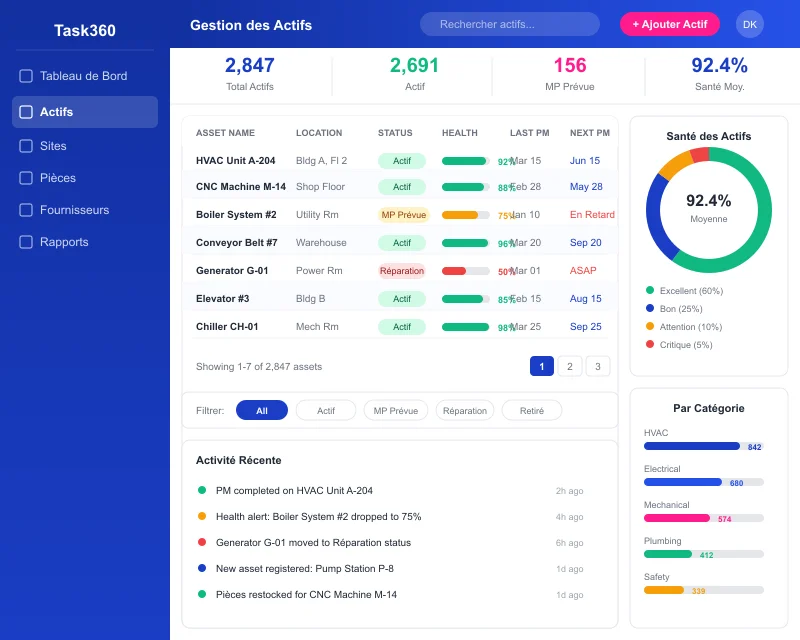Click the DK user avatar
This screenshot has height=640, width=800.
[x=750, y=24]
